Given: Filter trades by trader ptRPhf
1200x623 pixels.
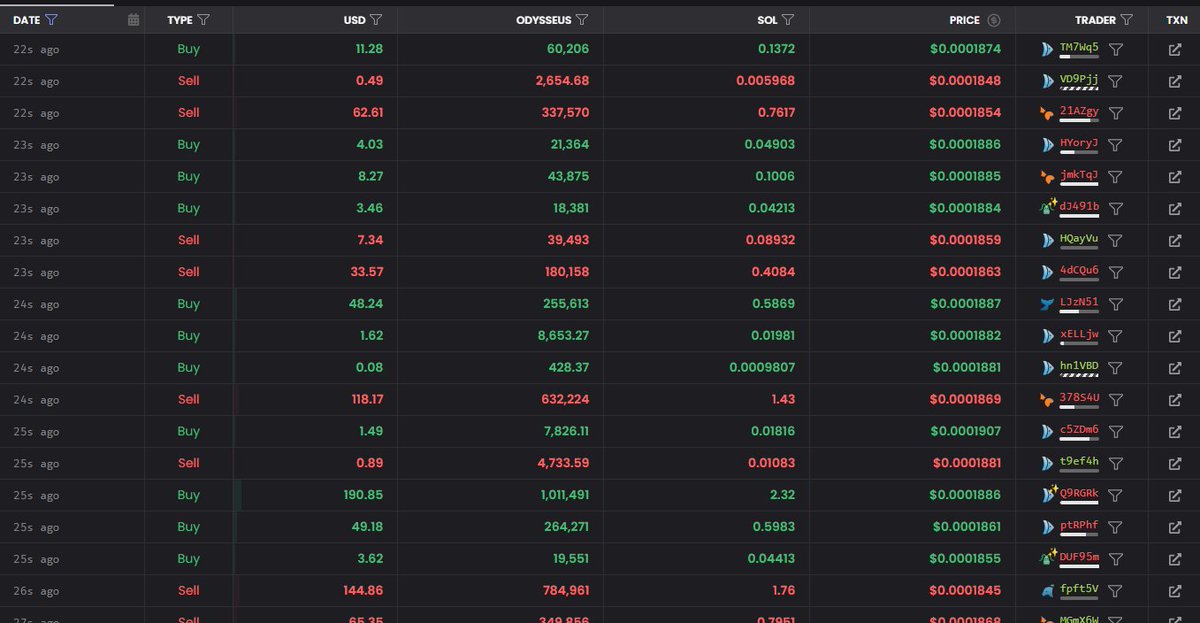Looking at the screenshot, I should [x=1116, y=527].
